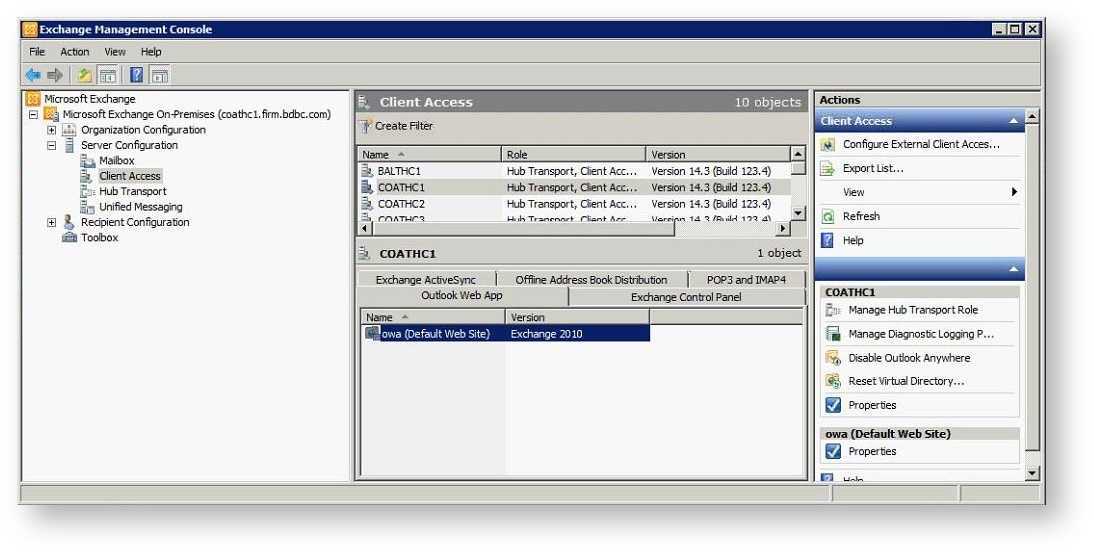The width and height of the screenshot is (1094, 553).
Task: Click the Configure External Client Access icon
Action: [x=828, y=144]
